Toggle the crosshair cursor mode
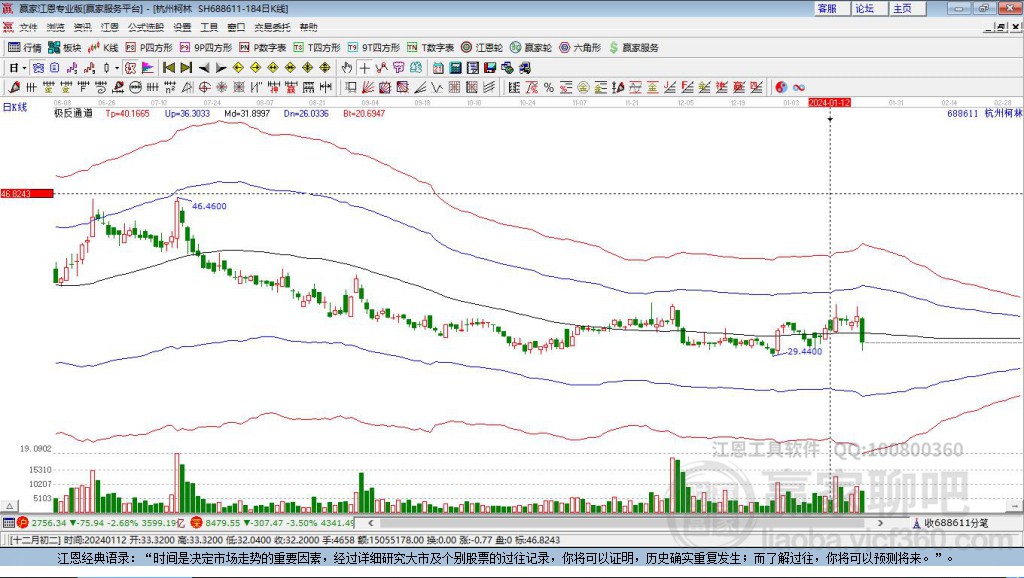 coord(364,67)
